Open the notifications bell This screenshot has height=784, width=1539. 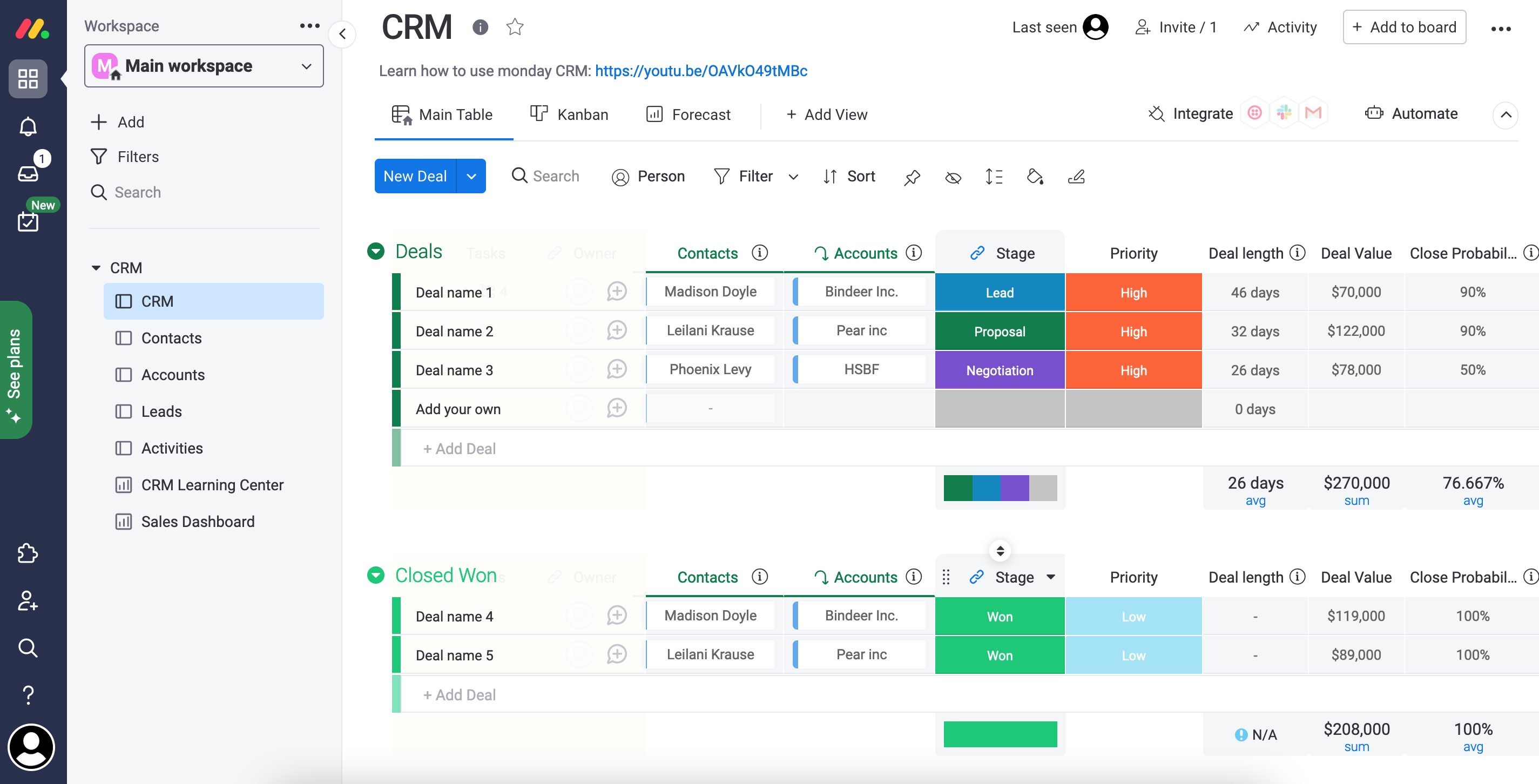(x=28, y=127)
